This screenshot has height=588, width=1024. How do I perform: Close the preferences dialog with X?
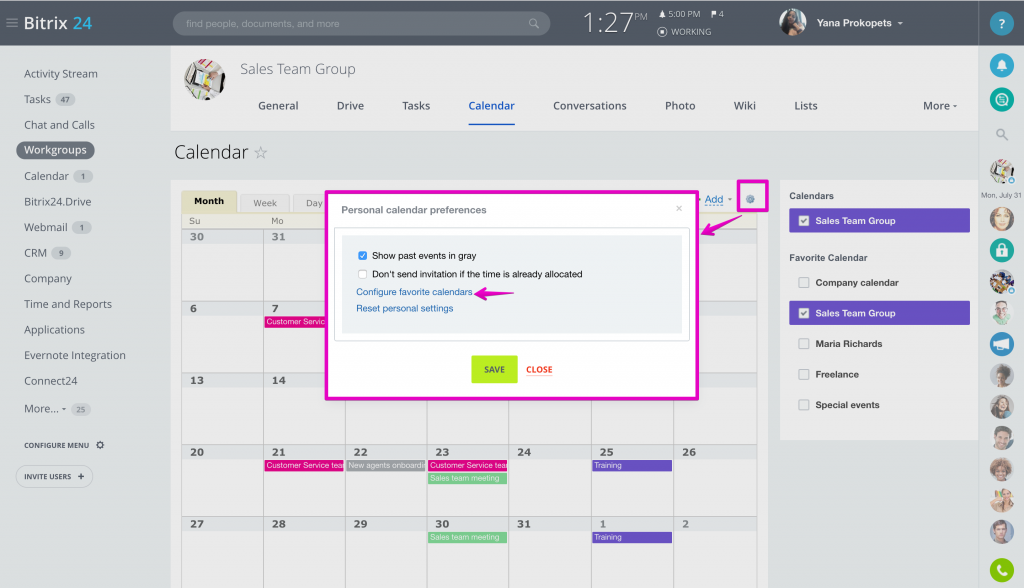[679, 208]
